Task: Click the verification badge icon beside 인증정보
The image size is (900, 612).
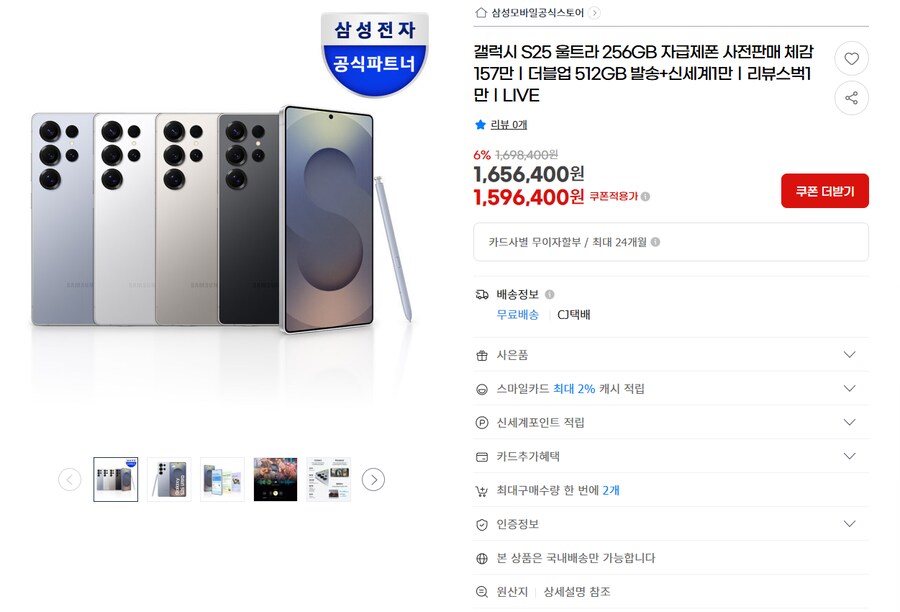Action: (x=481, y=523)
